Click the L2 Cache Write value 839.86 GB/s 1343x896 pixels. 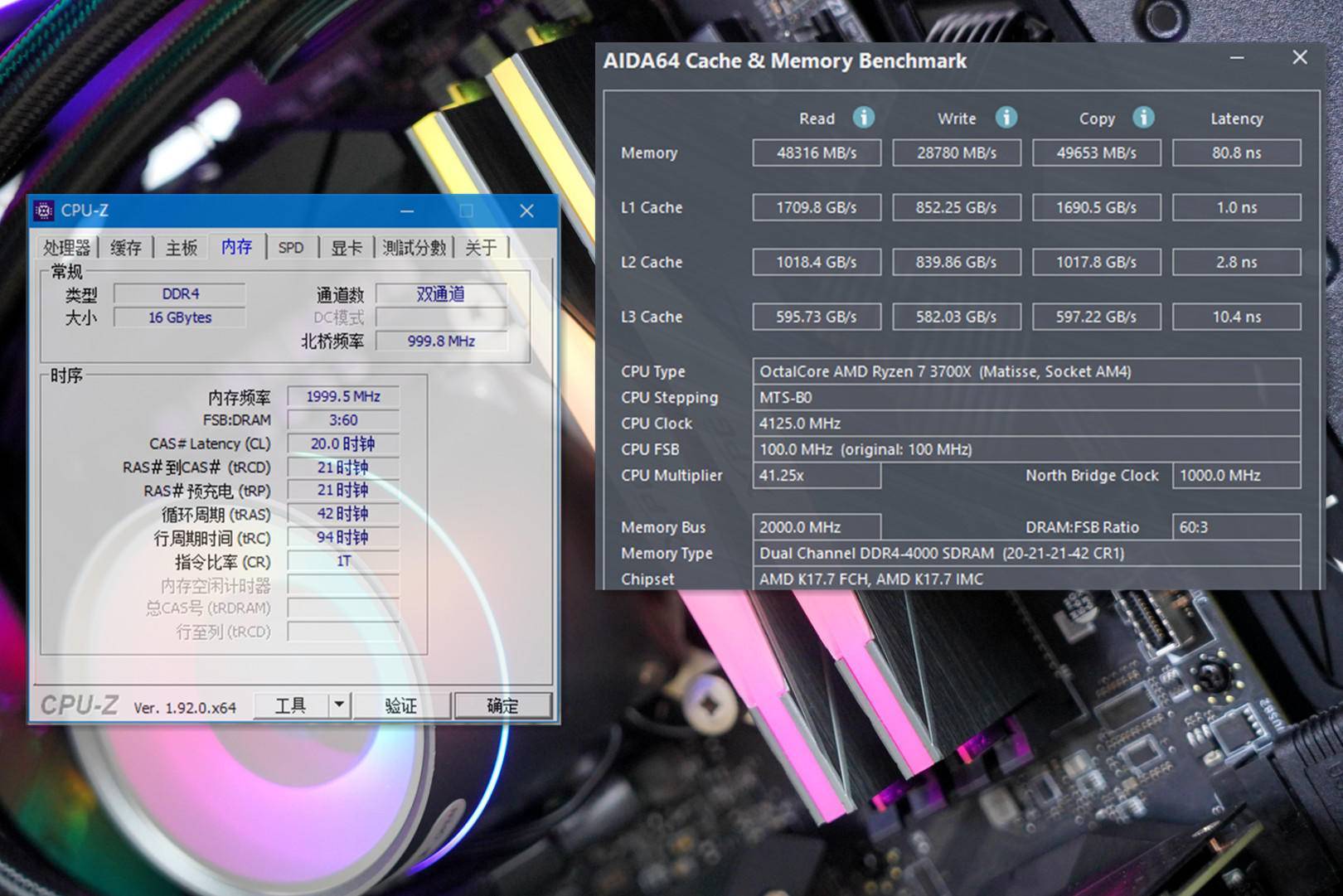[957, 262]
